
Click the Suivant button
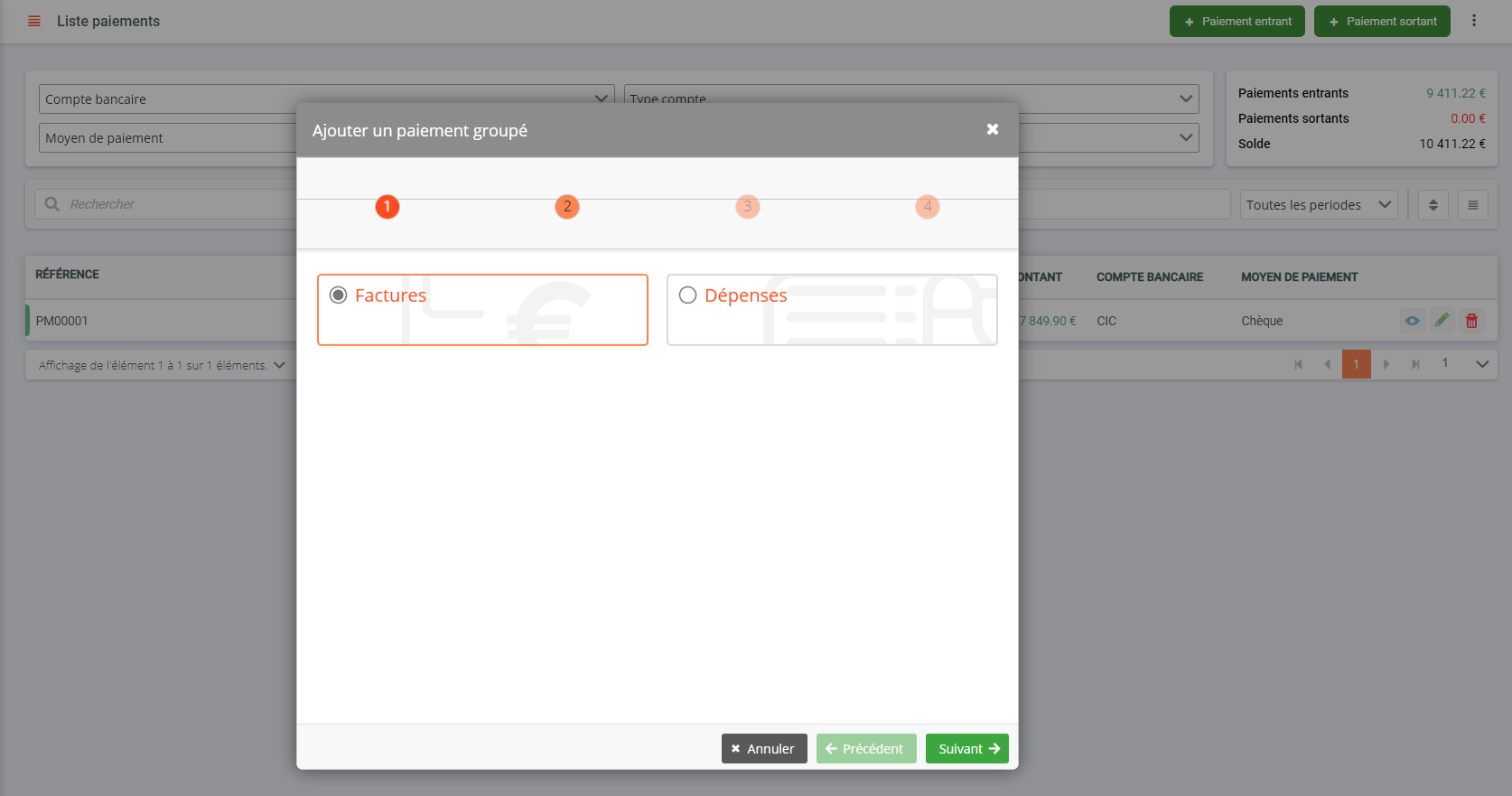966,748
